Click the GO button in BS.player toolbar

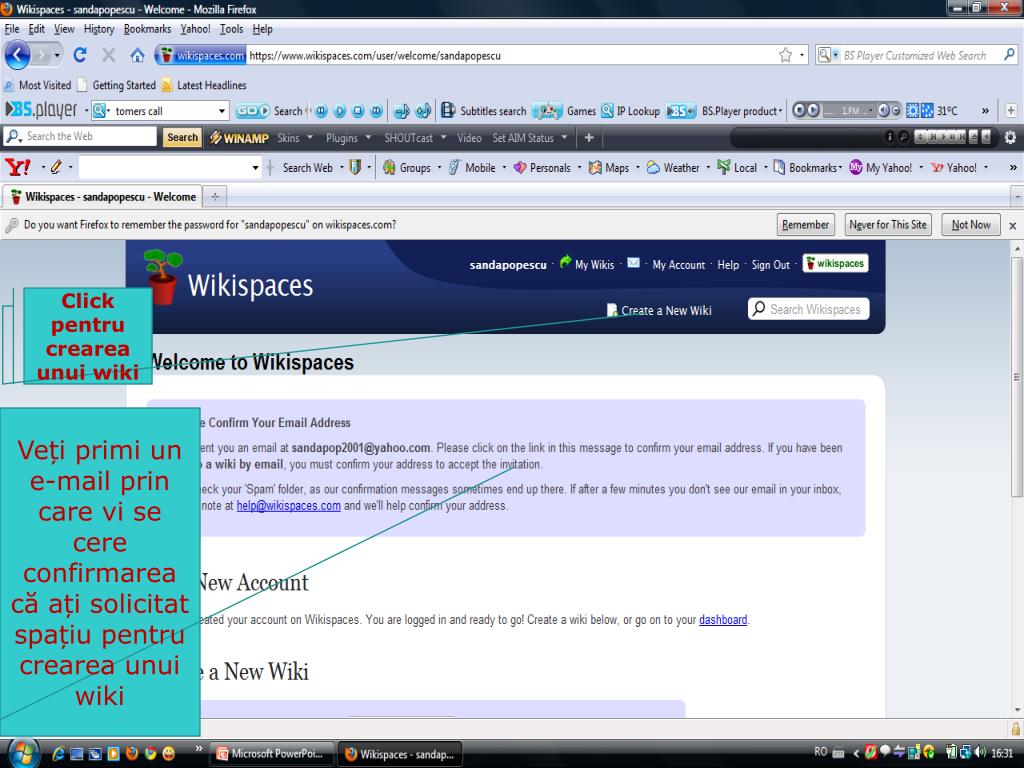coord(252,111)
